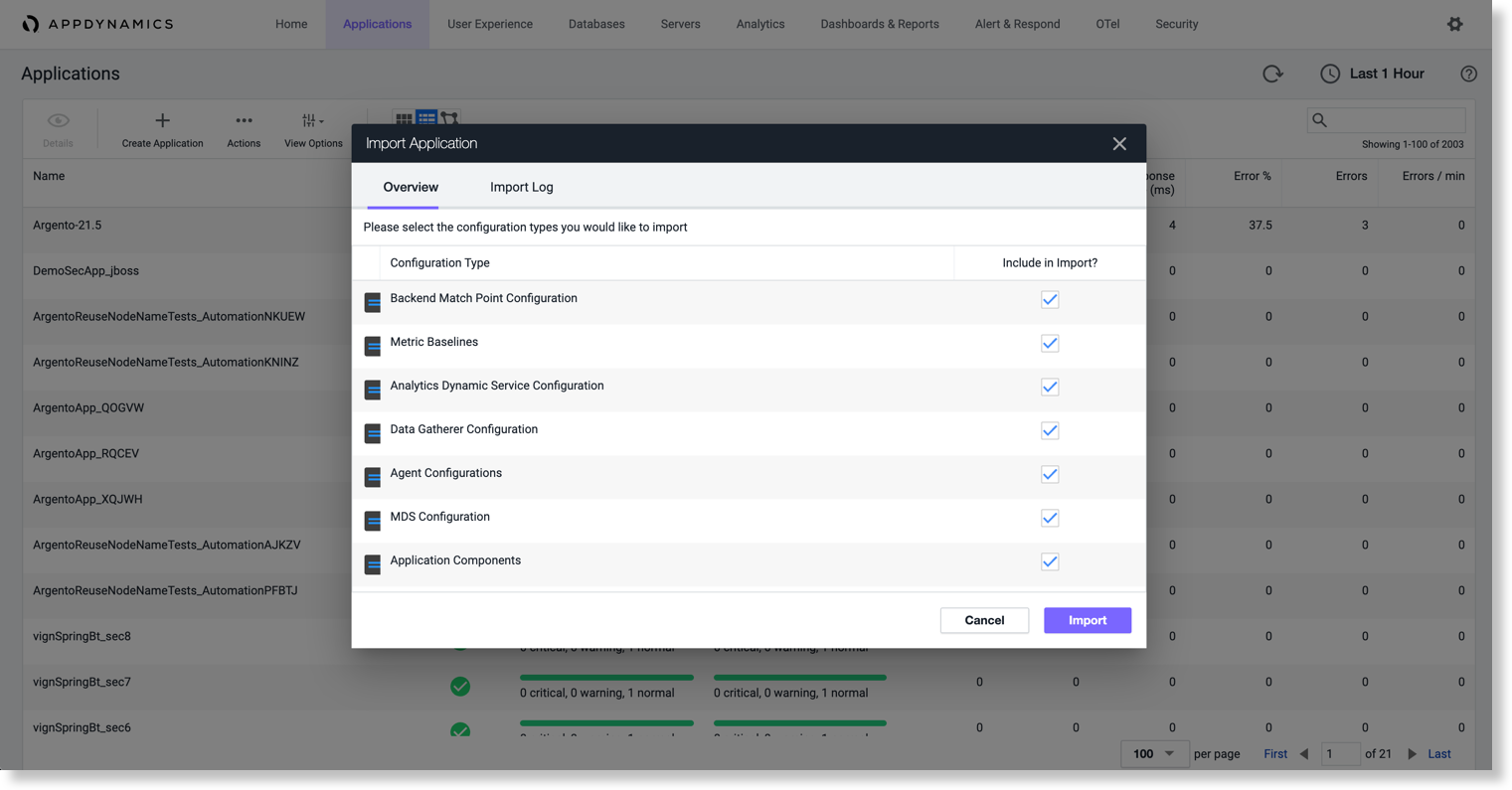Screen dimensions: 1512x790
Task: Select the DemoSecApp_jboss application row
Action: point(85,270)
